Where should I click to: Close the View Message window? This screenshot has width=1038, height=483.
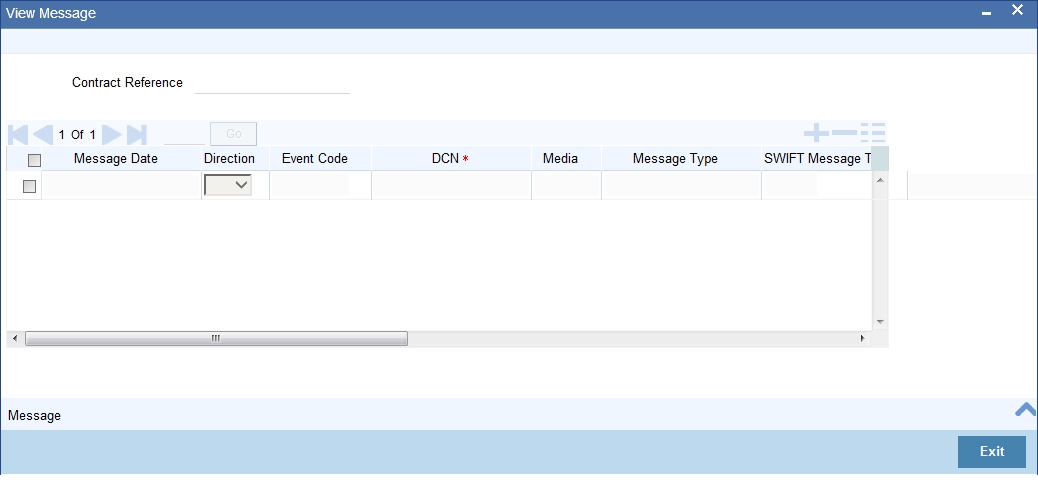coord(1017,11)
